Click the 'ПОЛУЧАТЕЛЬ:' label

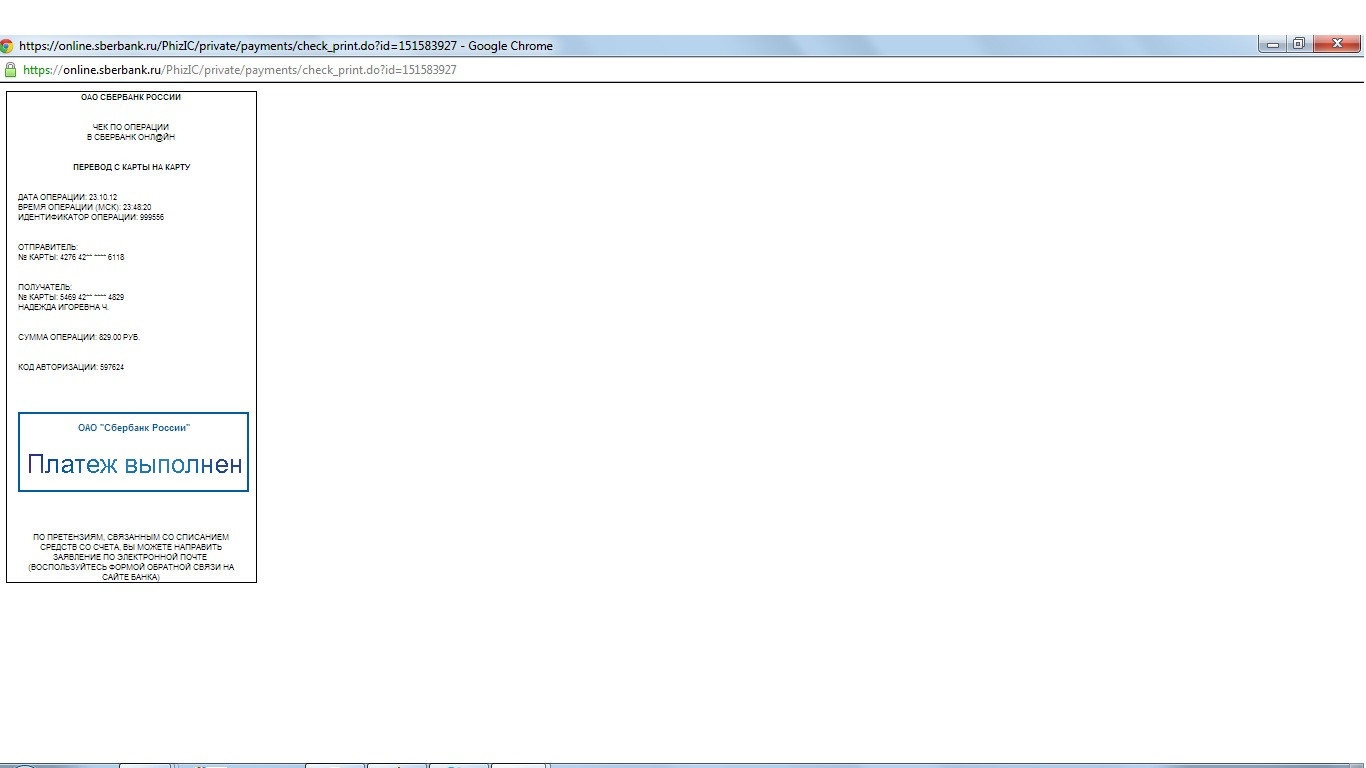45,288
